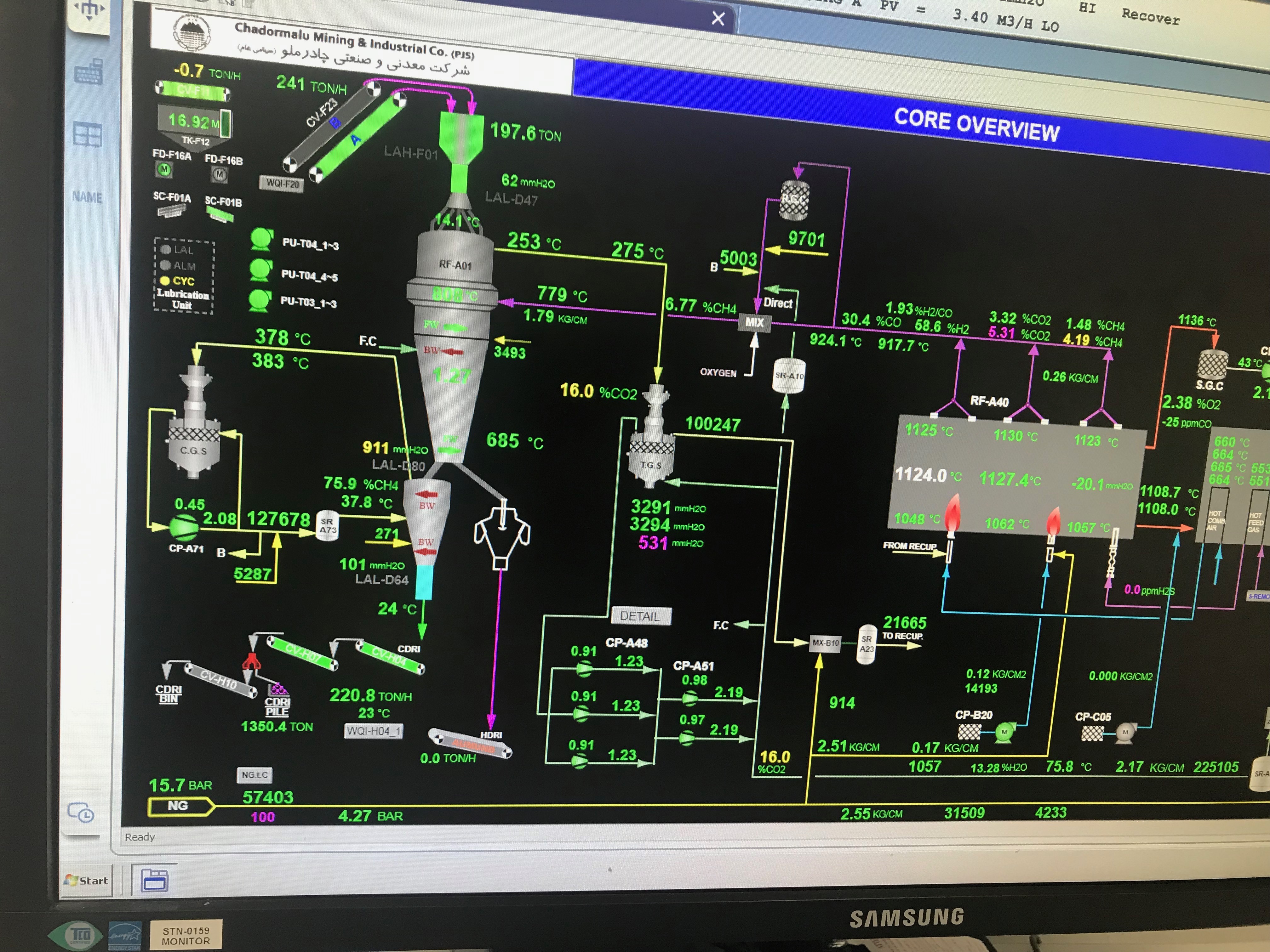Image resolution: width=1270 pixels, height=952 pixels.
Task: Click the 241 TON/H feed rate value
Action: point(311,85)
